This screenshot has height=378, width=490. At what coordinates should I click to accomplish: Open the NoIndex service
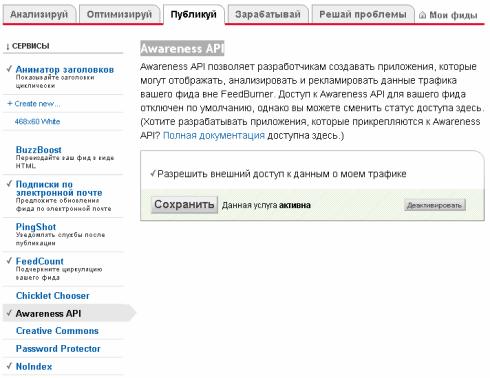click(34, 367)
